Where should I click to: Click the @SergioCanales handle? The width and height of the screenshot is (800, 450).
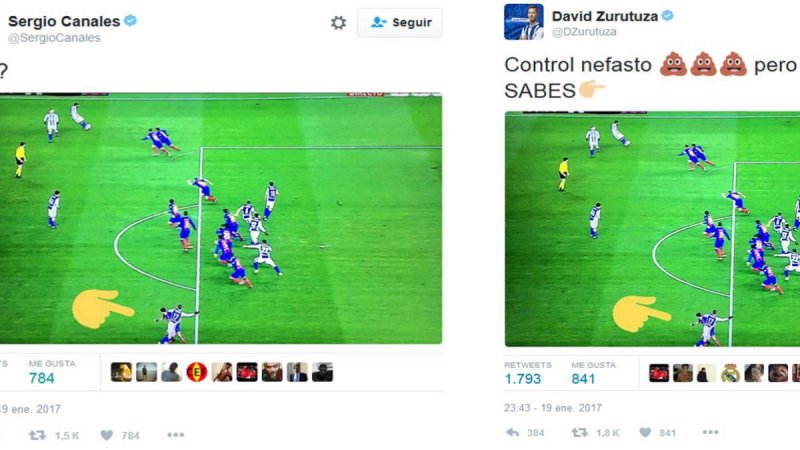[54, 38]
